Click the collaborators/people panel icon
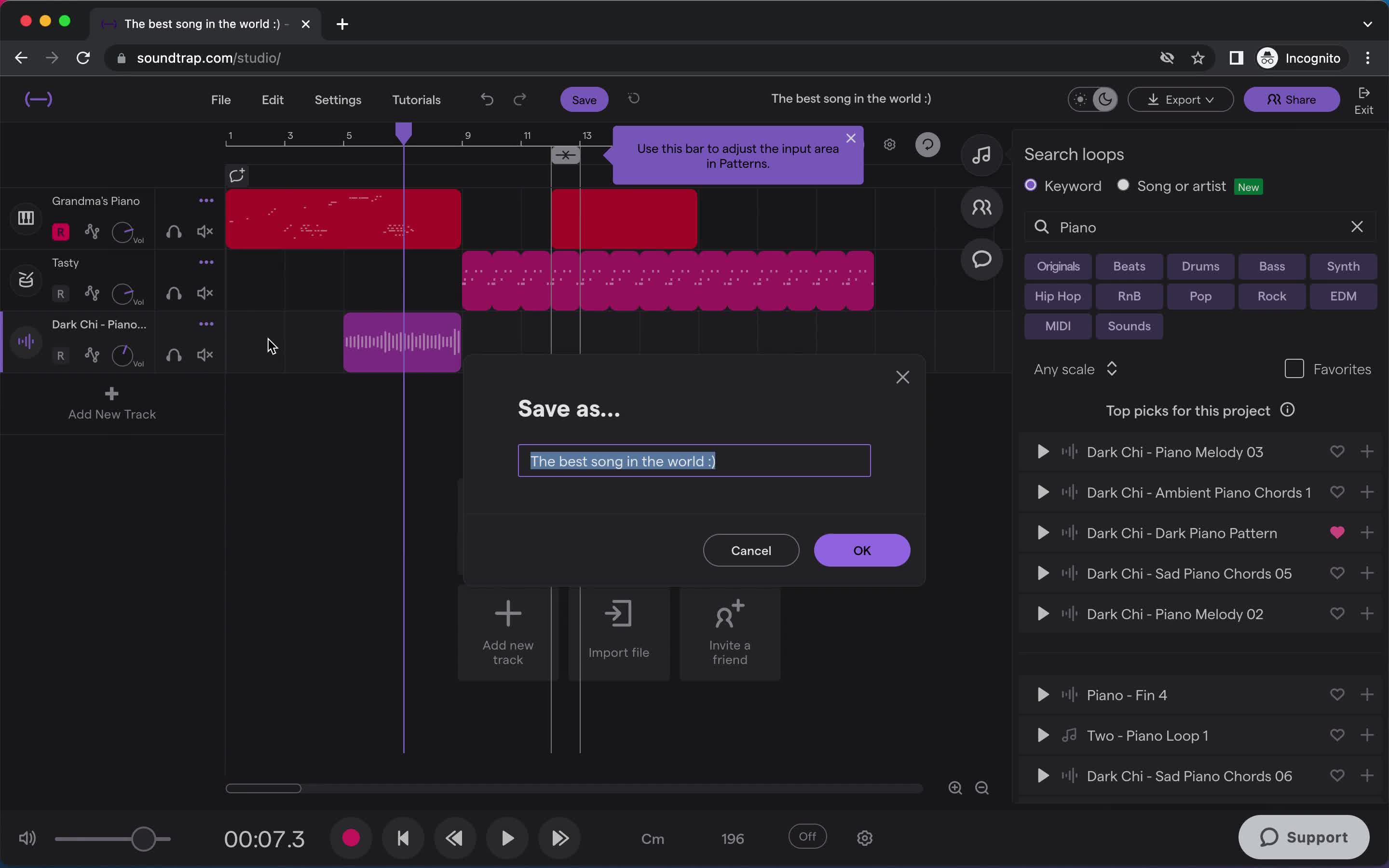Viewport: 1389px width, 868px height. [982, 207]
